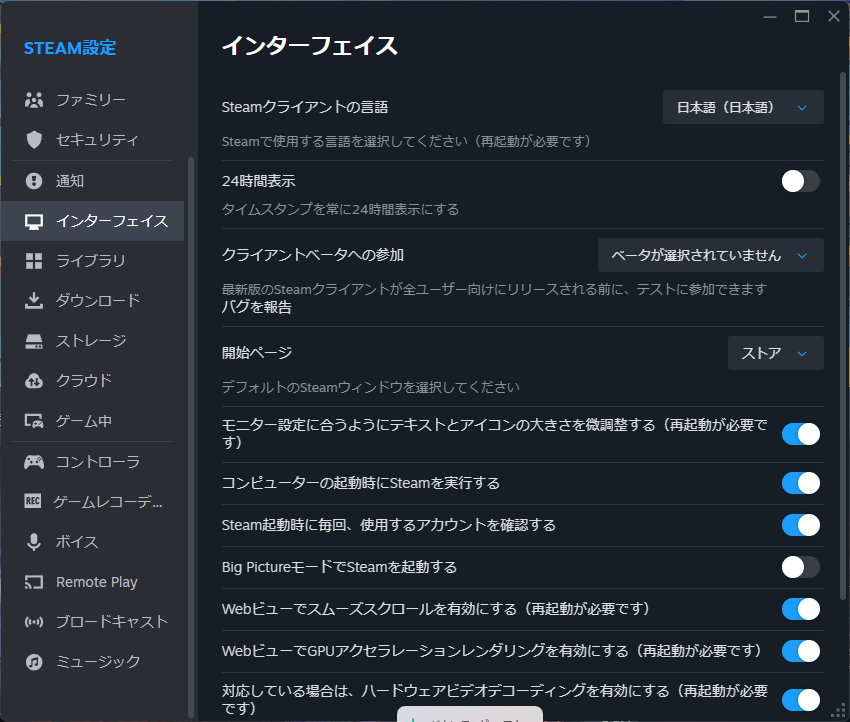Click the ライブラリ grid icon
850x722 pixels.
34,261
